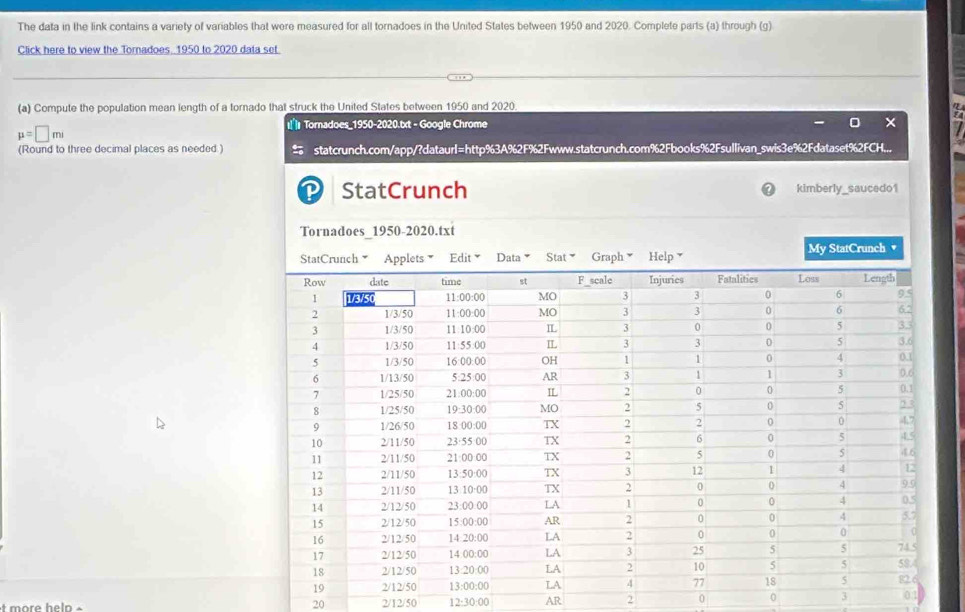Expand the collapsed question ellipsis divider
Image resolution: width=965 pixels, height=612 pixels.
coord(460,78)
